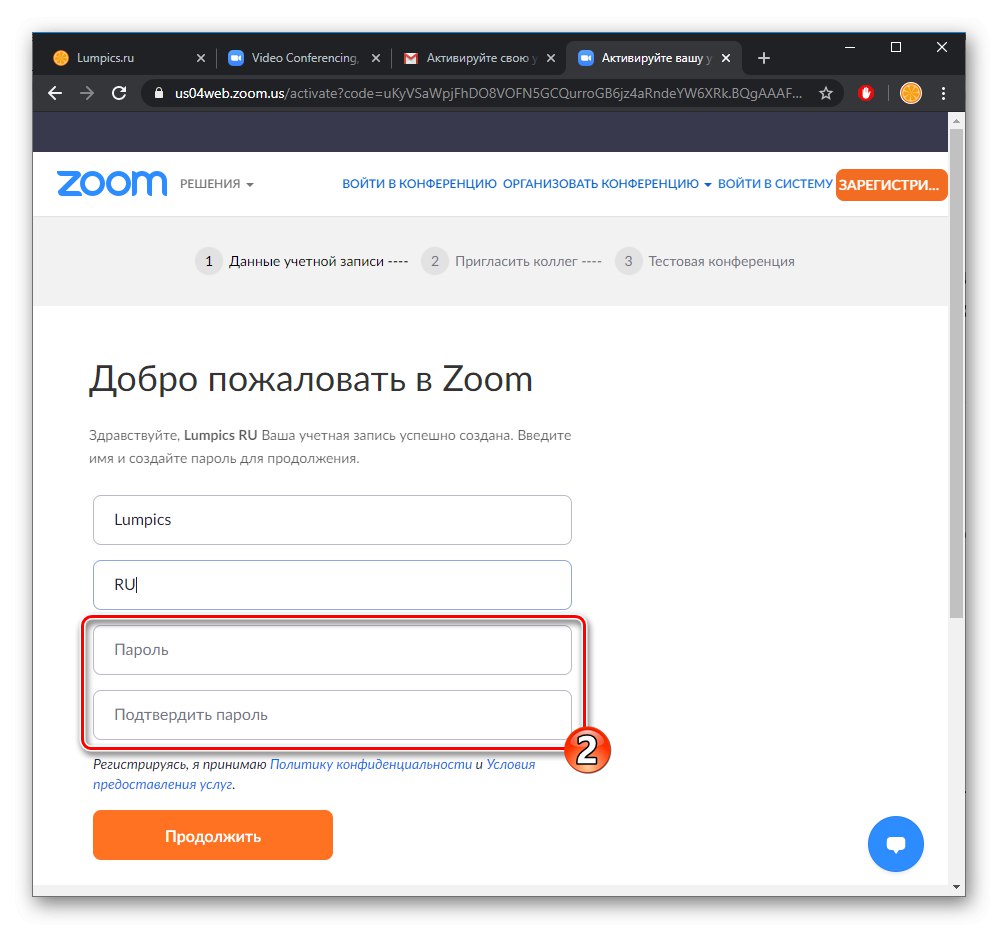The image size is (998, 929).
Task: Open the Chrome profile avatar
Action: click(x=910, y=94)
